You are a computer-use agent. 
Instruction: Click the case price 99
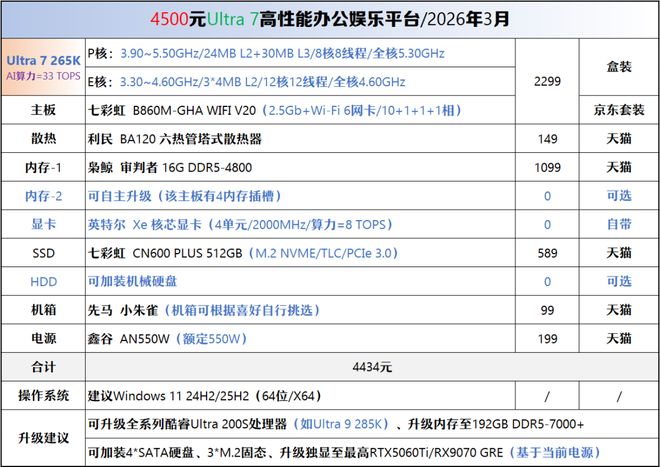pyautogui.click(x=547, y=310)
